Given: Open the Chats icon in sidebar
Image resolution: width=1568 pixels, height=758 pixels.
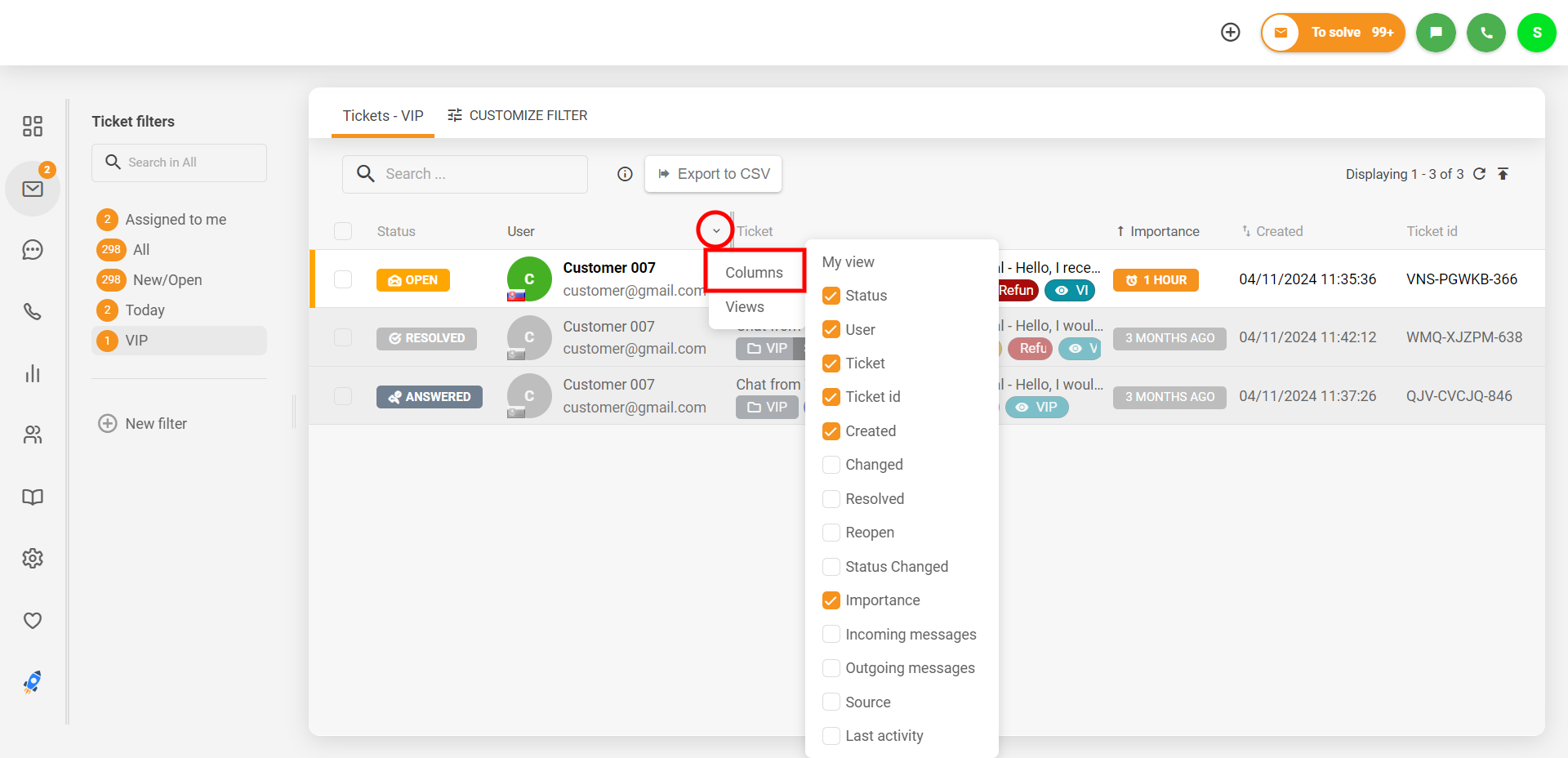Looking at the screenshot, I should click(33, 250).
